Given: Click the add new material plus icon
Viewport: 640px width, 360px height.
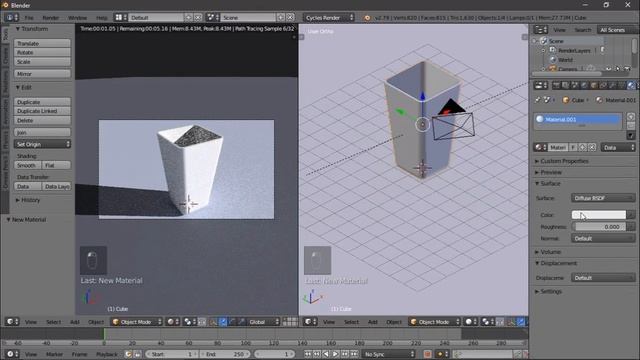Looking at the screenshot, I should (583, 147).
